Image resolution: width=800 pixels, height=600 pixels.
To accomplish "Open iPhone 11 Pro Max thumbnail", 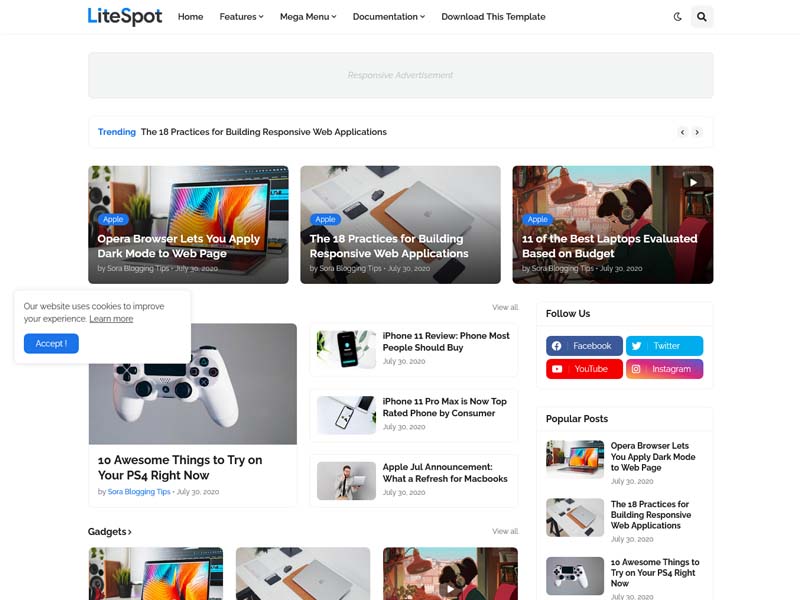I will point(346,415).
